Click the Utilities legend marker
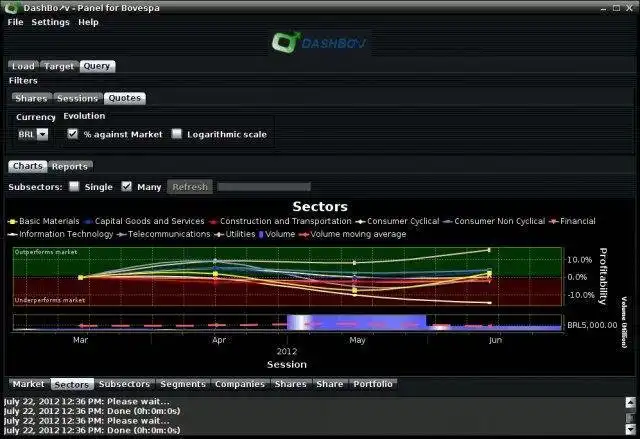This screenshot has width=640, height=439. coord(219,235)
